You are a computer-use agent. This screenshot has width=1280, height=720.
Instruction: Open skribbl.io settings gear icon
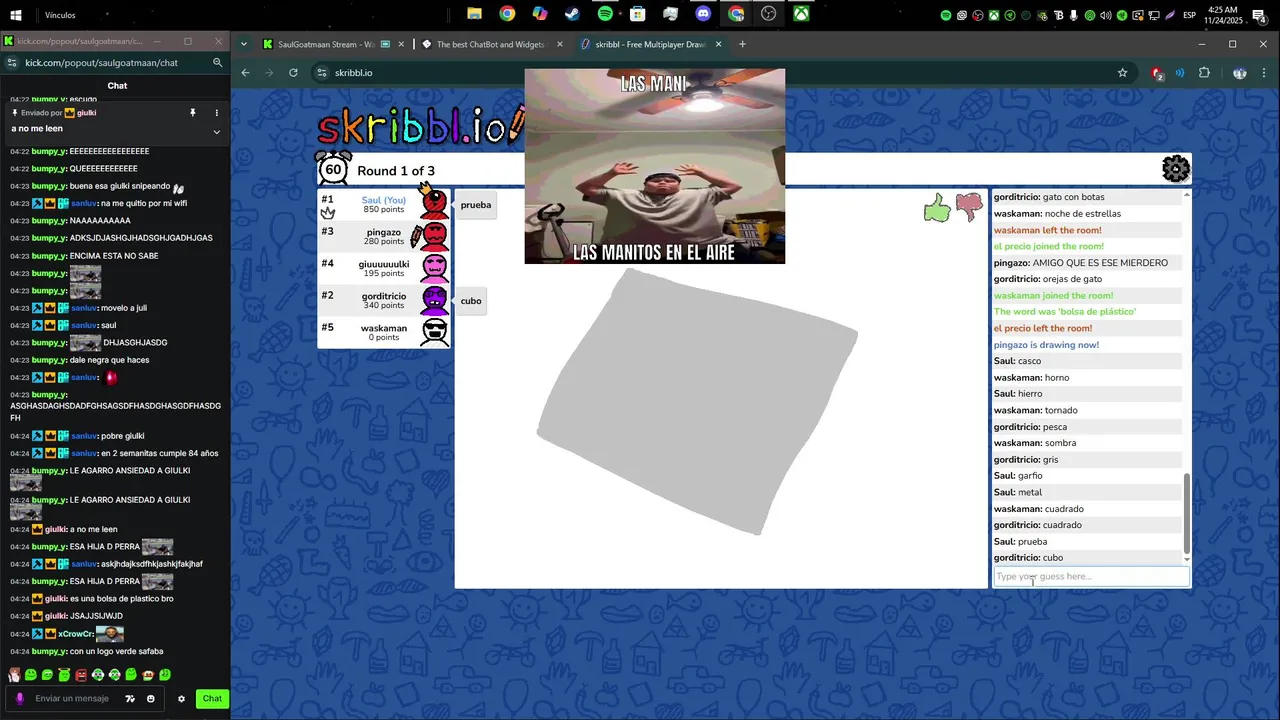pyautogui.click(x=1176, y=169)
